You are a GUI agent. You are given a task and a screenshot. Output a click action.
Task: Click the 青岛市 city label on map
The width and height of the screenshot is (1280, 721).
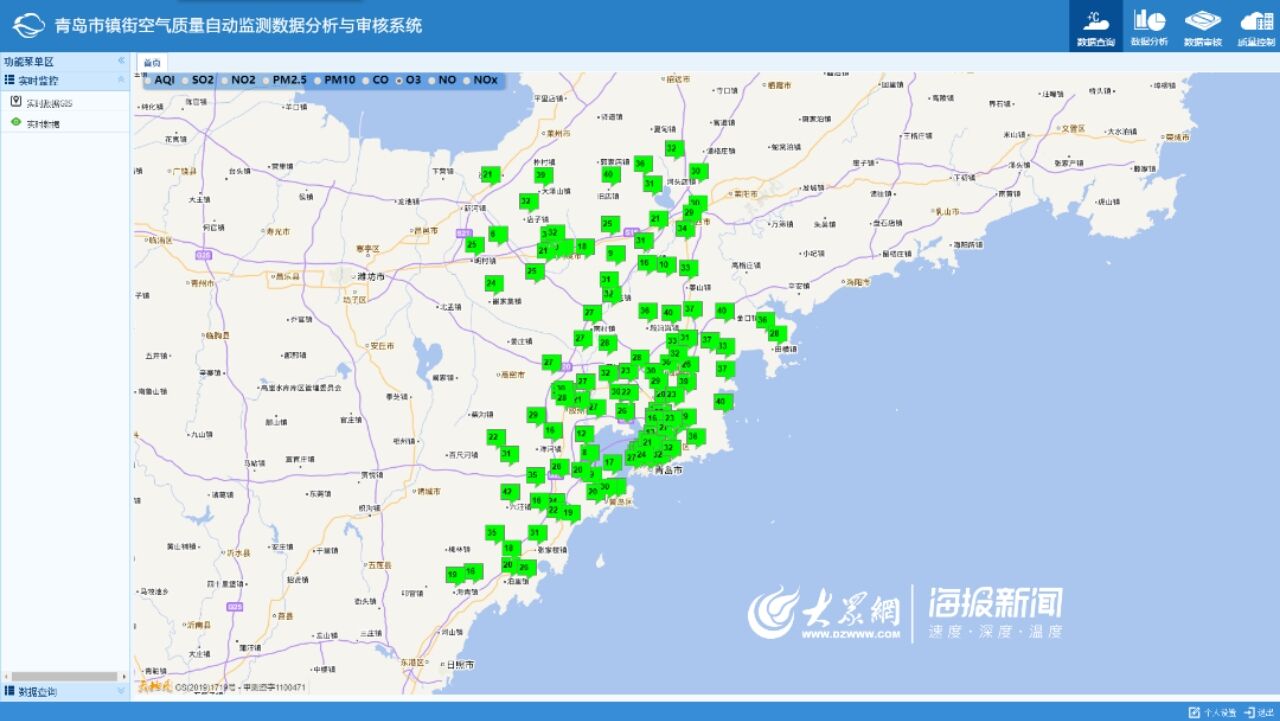667,469
